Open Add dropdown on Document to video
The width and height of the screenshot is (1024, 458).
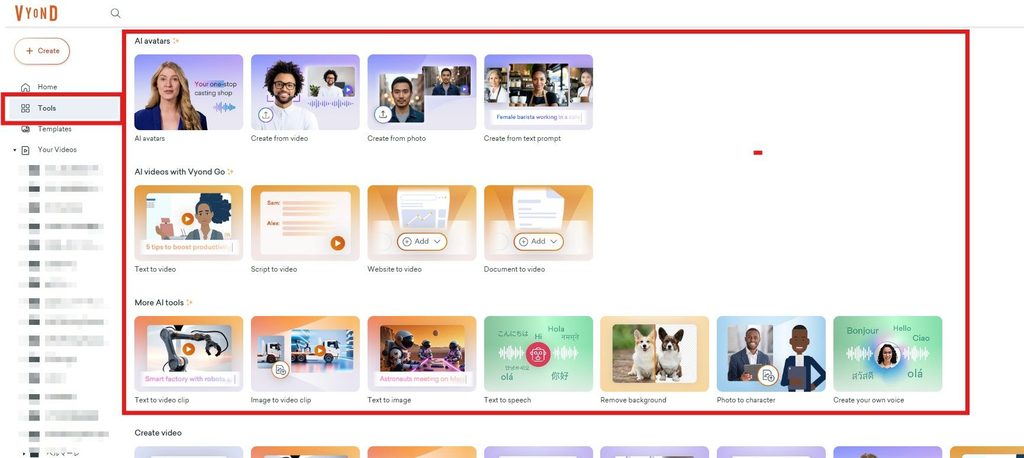(x=538, y=241)
